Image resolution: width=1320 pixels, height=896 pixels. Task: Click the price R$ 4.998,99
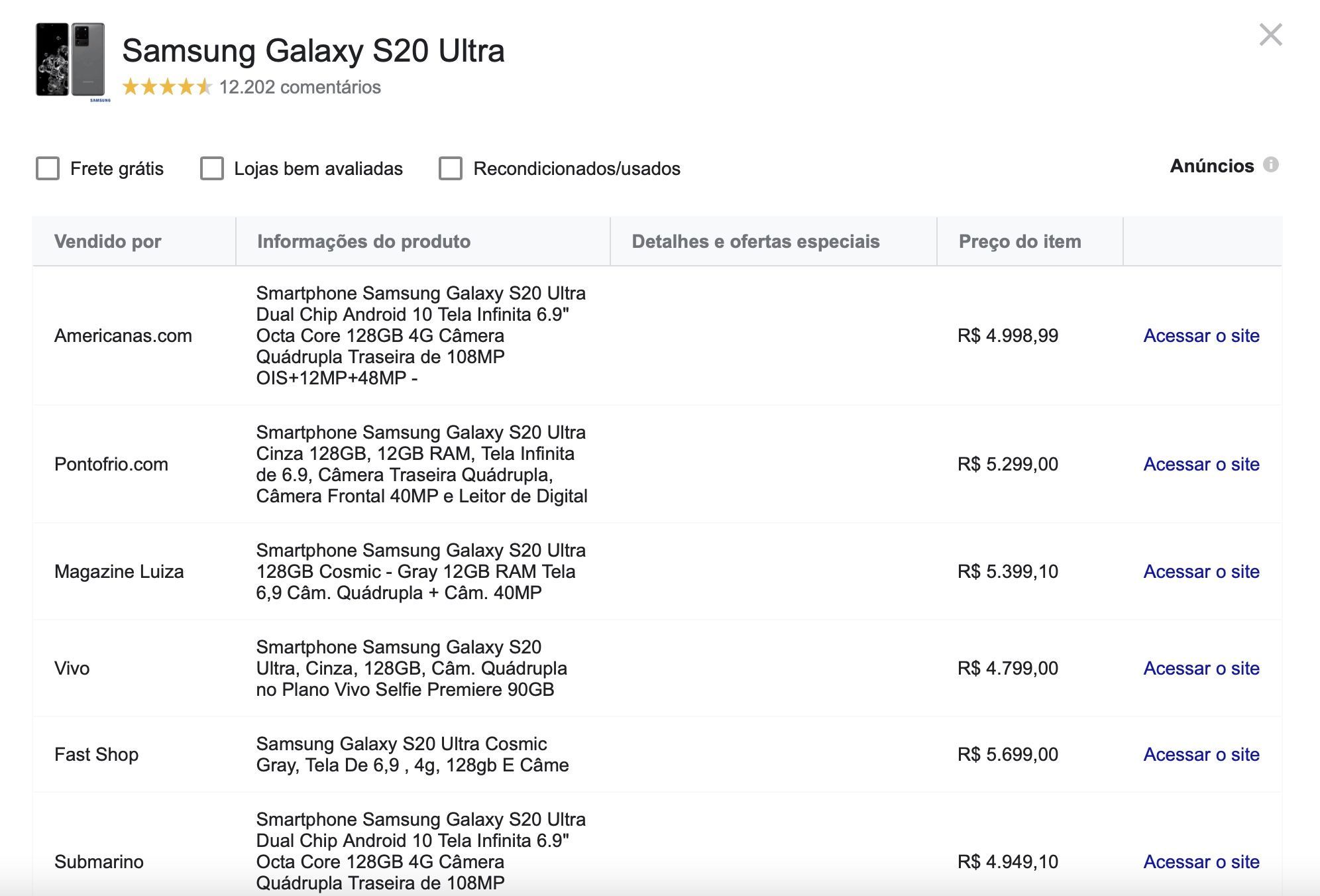click(x=1008, y=335)
